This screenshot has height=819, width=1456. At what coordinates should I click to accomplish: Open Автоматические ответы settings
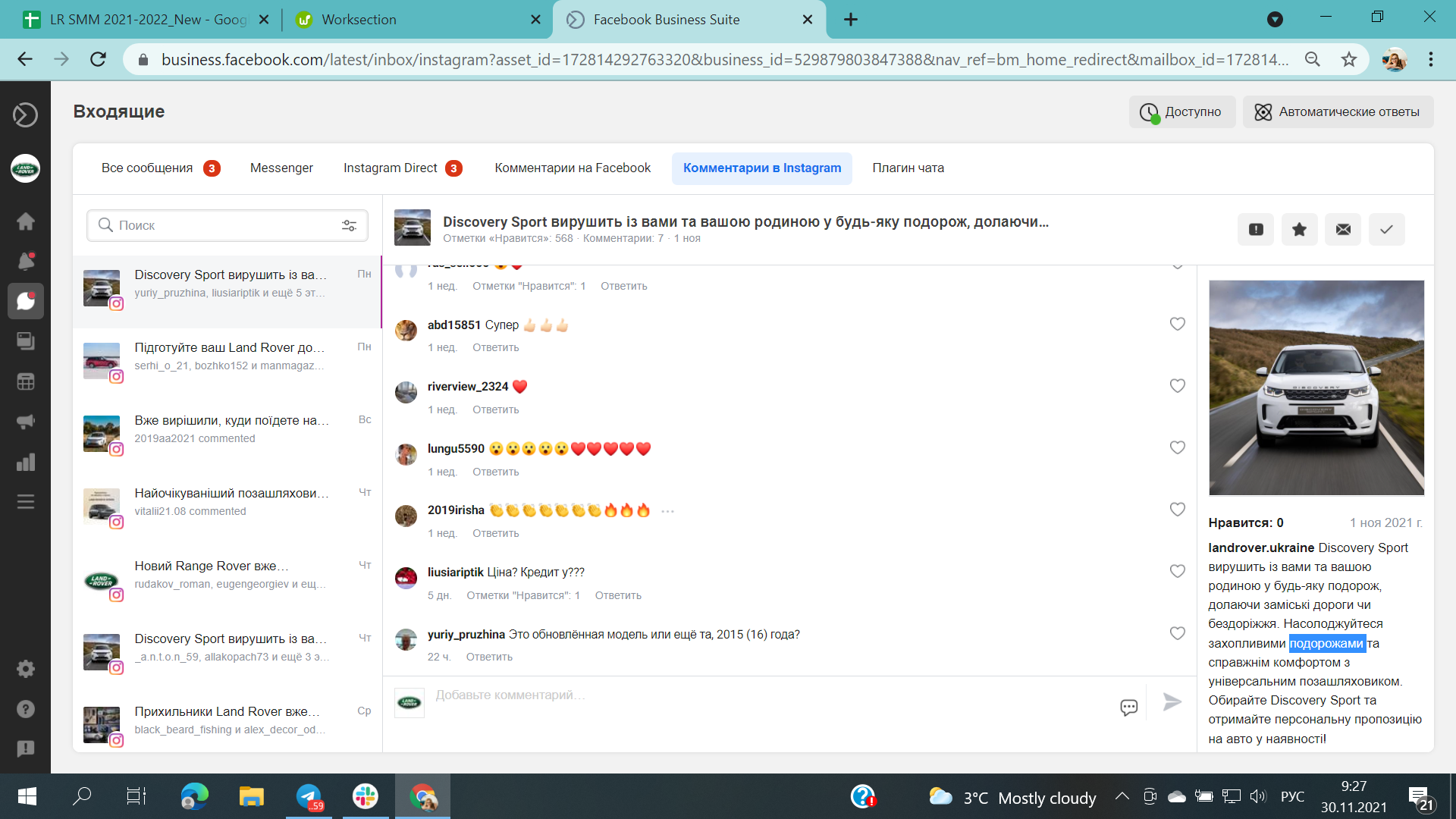1338,111
